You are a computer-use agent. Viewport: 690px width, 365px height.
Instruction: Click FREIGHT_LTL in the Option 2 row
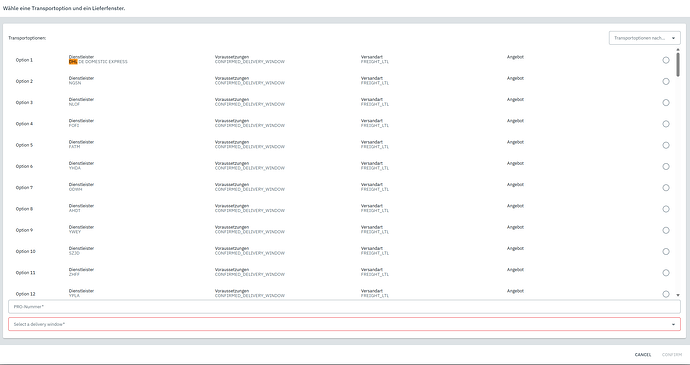coord(375,83)
